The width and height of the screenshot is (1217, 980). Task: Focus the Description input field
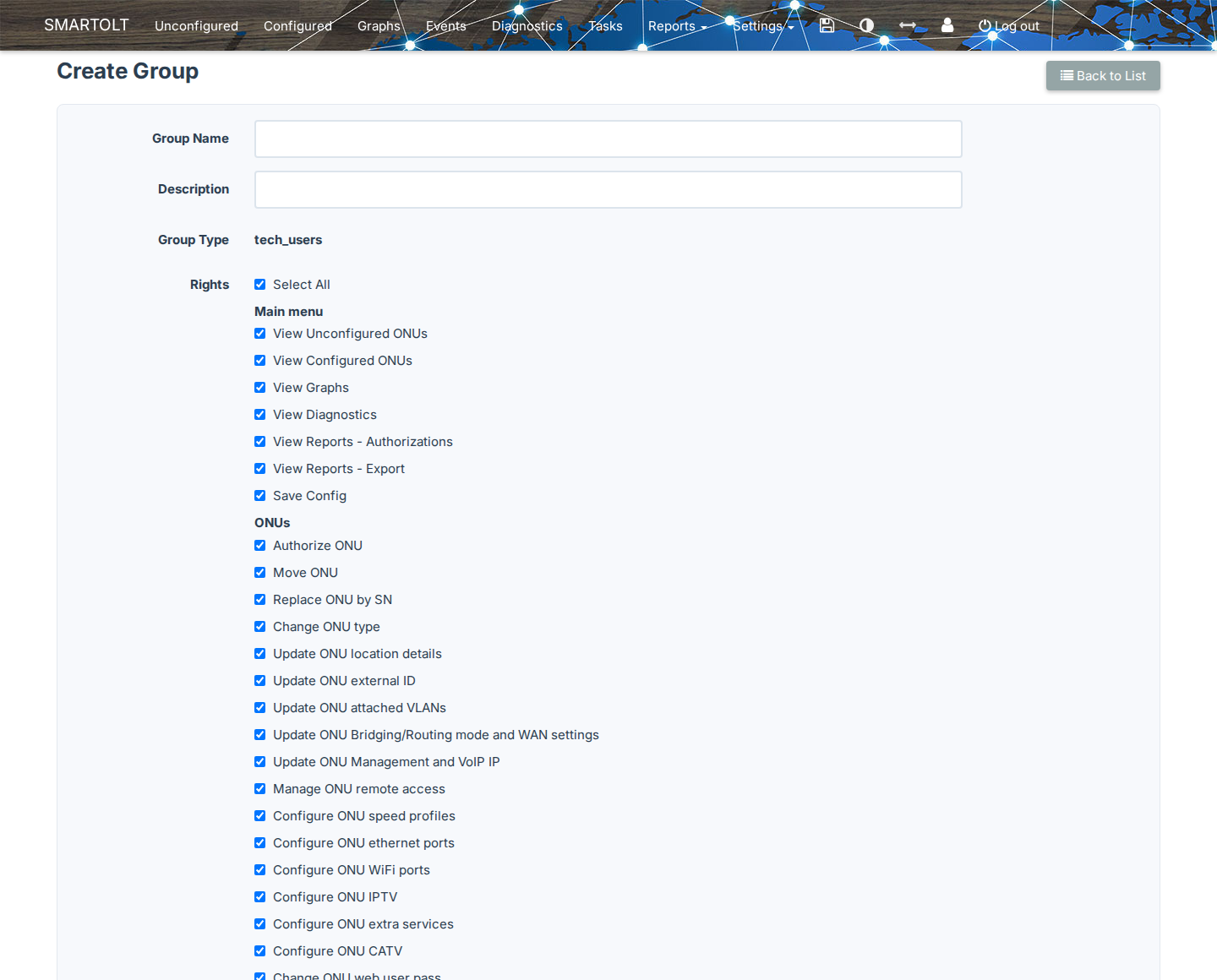pyautogui.click(x=608, y=189)
